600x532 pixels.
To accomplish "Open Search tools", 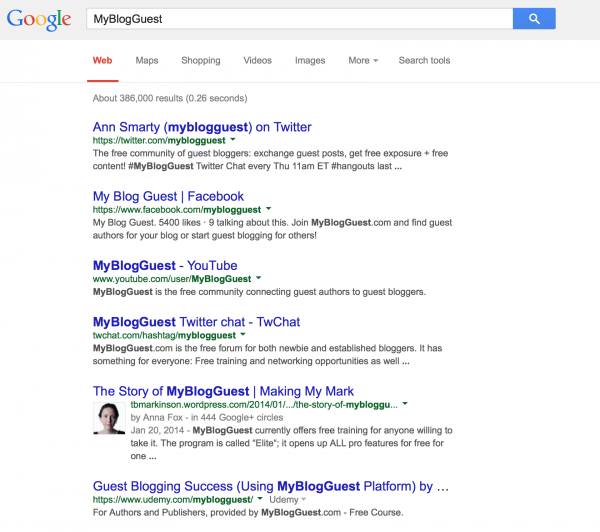I will [424, 60].
